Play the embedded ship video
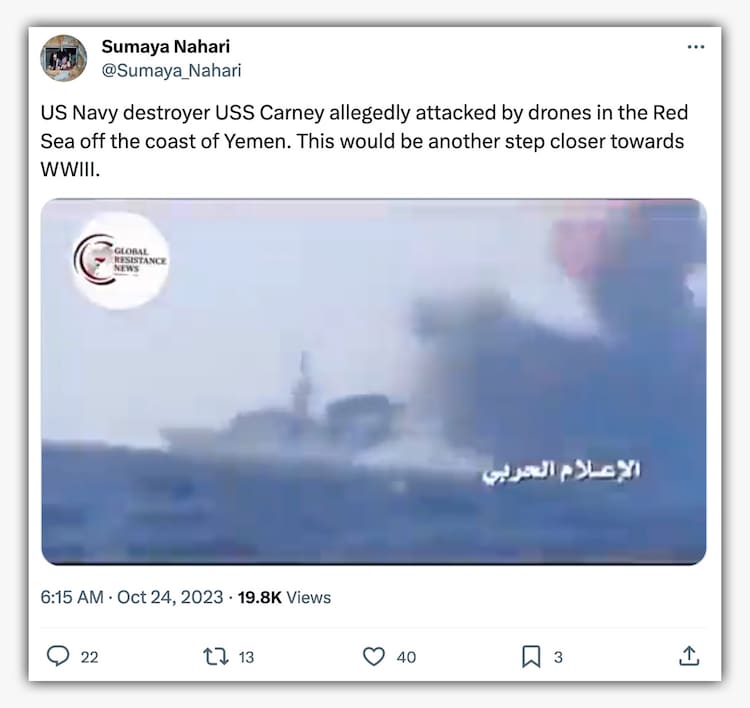 [x=374, y=382]
